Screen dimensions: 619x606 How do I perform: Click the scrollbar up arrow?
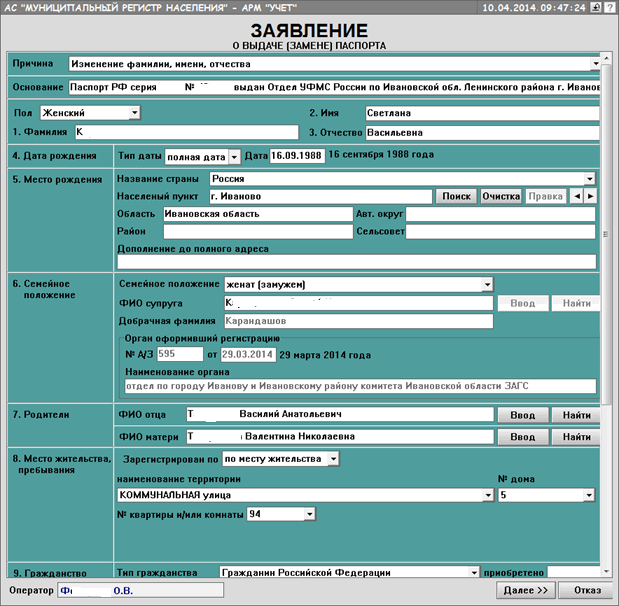point(606,58)
